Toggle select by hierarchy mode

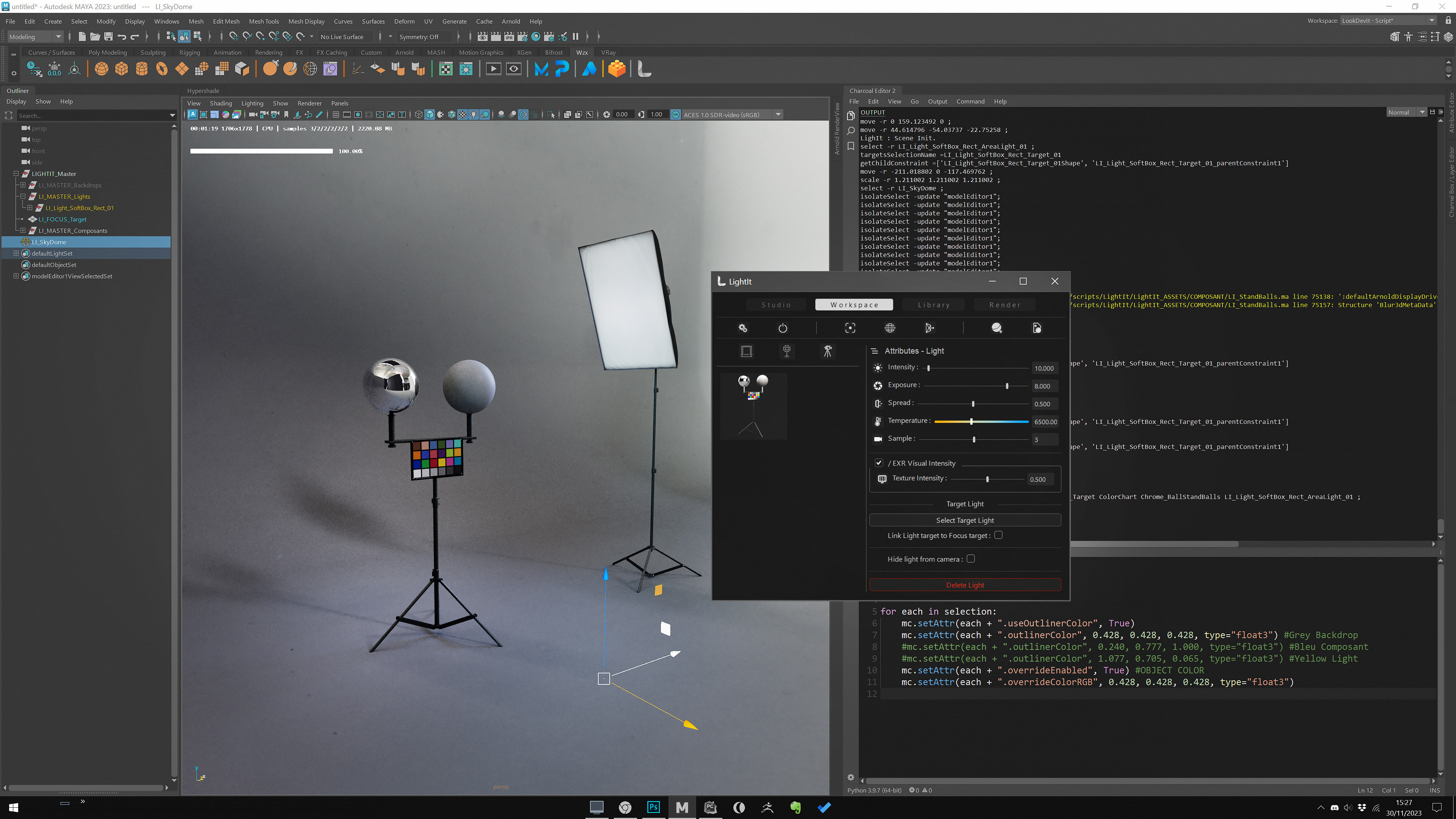(171, 37)
